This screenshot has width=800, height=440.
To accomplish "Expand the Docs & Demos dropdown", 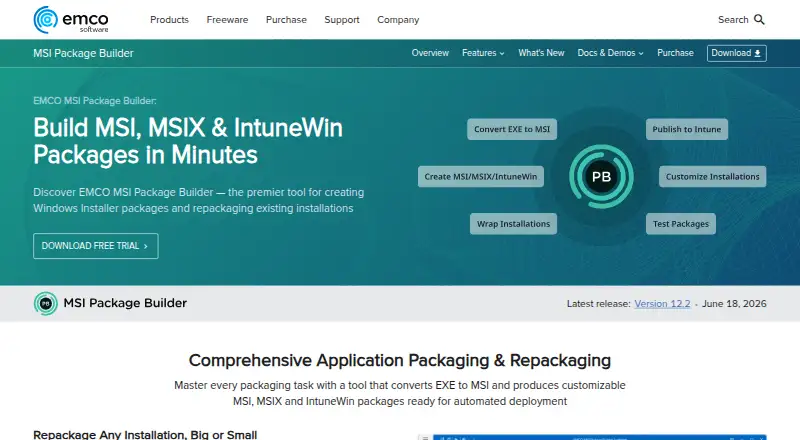I will point(611,53).
